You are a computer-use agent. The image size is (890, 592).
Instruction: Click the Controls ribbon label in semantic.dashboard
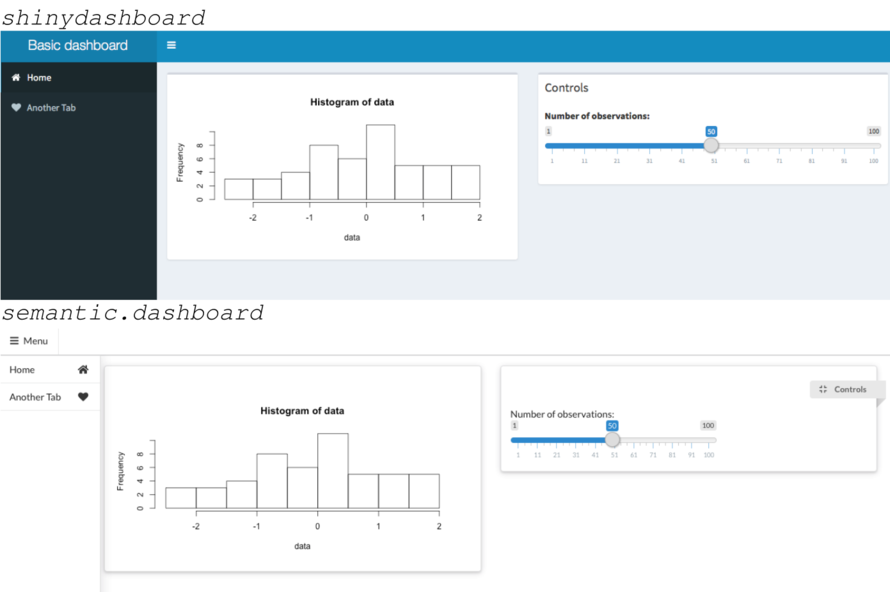[x=850, y=389]
